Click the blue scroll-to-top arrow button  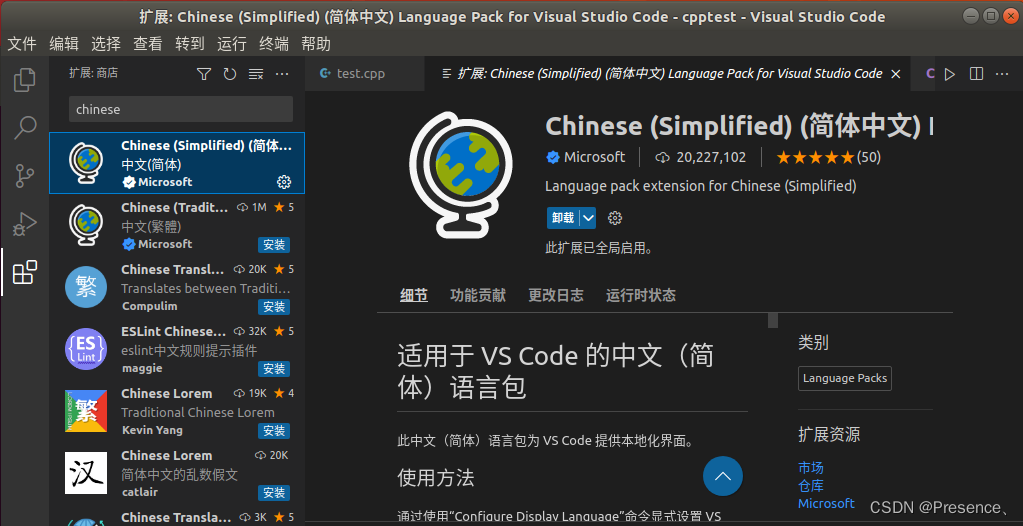point(723,476)
